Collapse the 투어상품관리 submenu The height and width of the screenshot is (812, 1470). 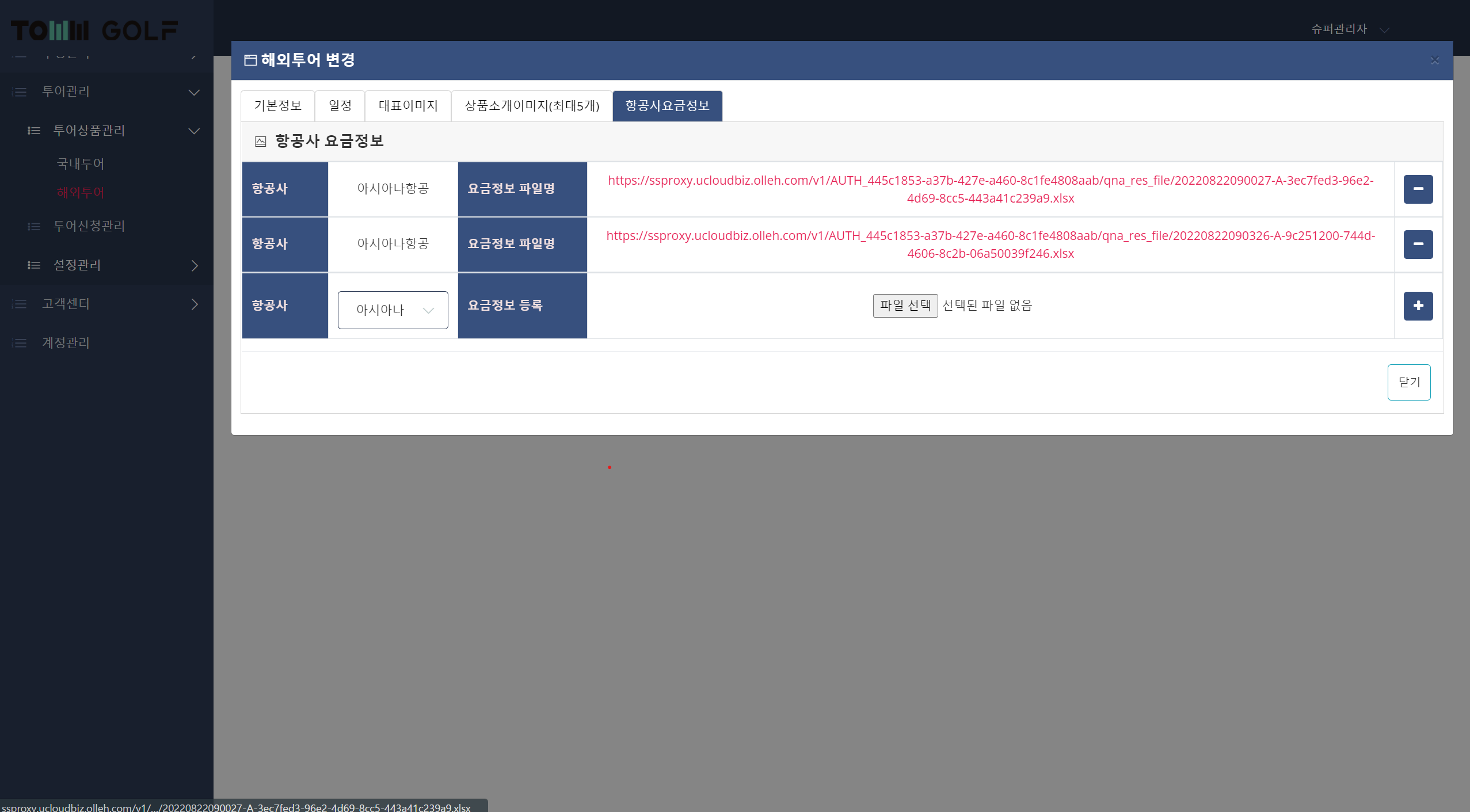[194, 131]
